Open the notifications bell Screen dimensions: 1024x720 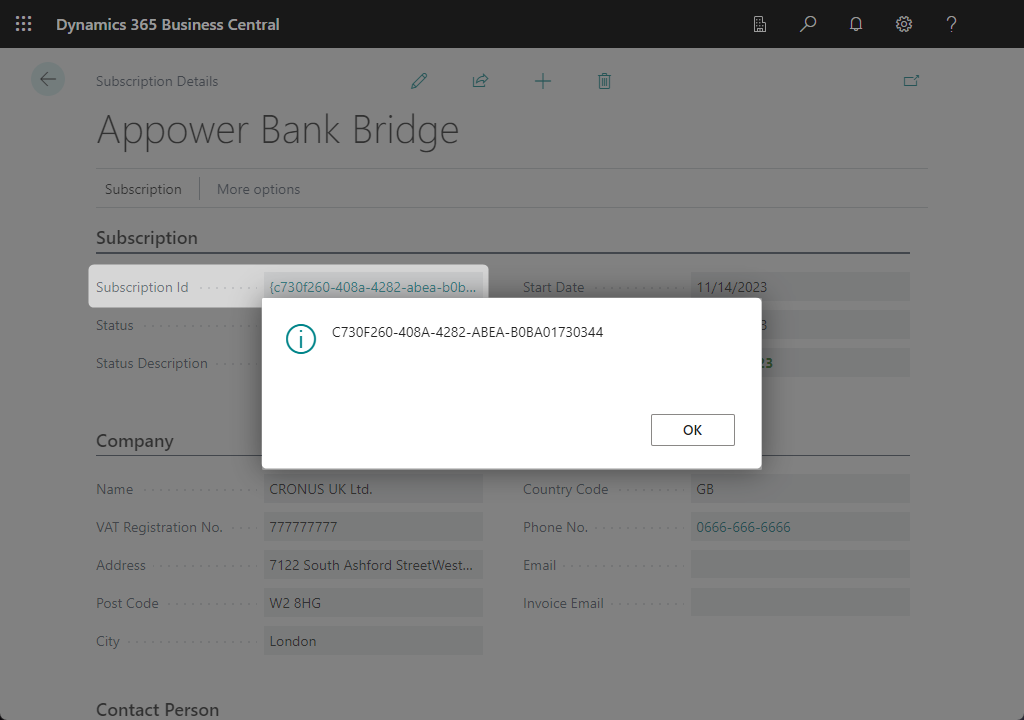(x=856, y=24)
